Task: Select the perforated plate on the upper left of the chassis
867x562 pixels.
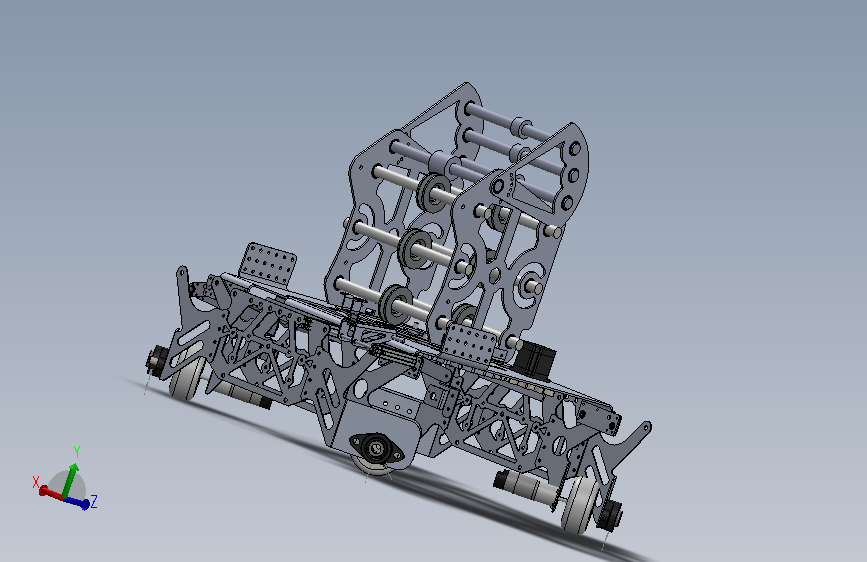Action: click(268, 263)
